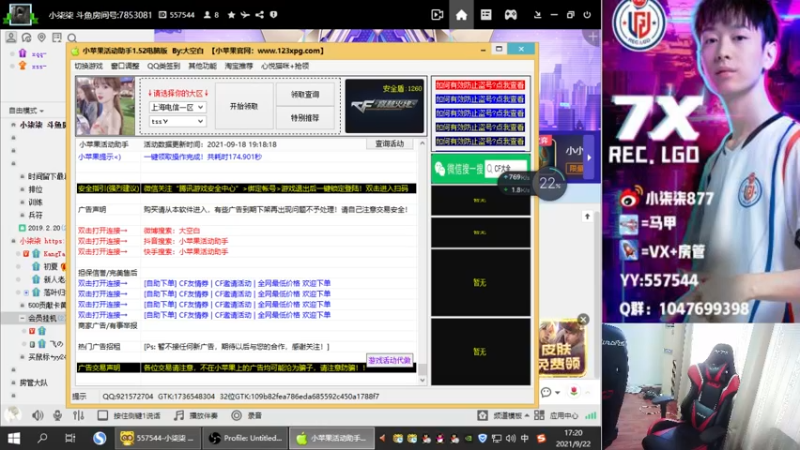Click the girl portrait thumbnail in helper window
The width and height of the screenshot is (800, 450).
106,106
